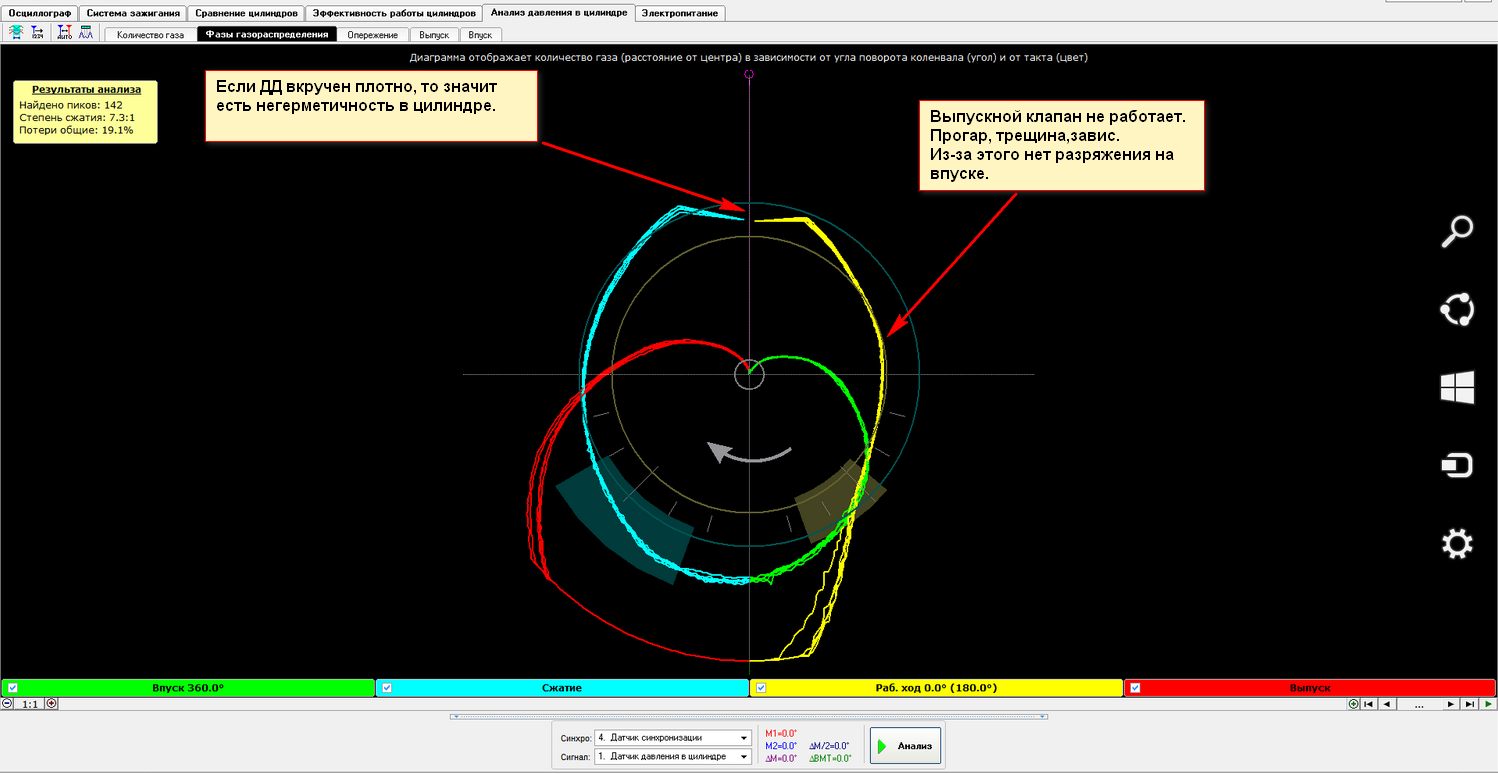Click the Найдено пиков: 142 text
Viewport: 1498px width, 774px height.
point(71,104)
